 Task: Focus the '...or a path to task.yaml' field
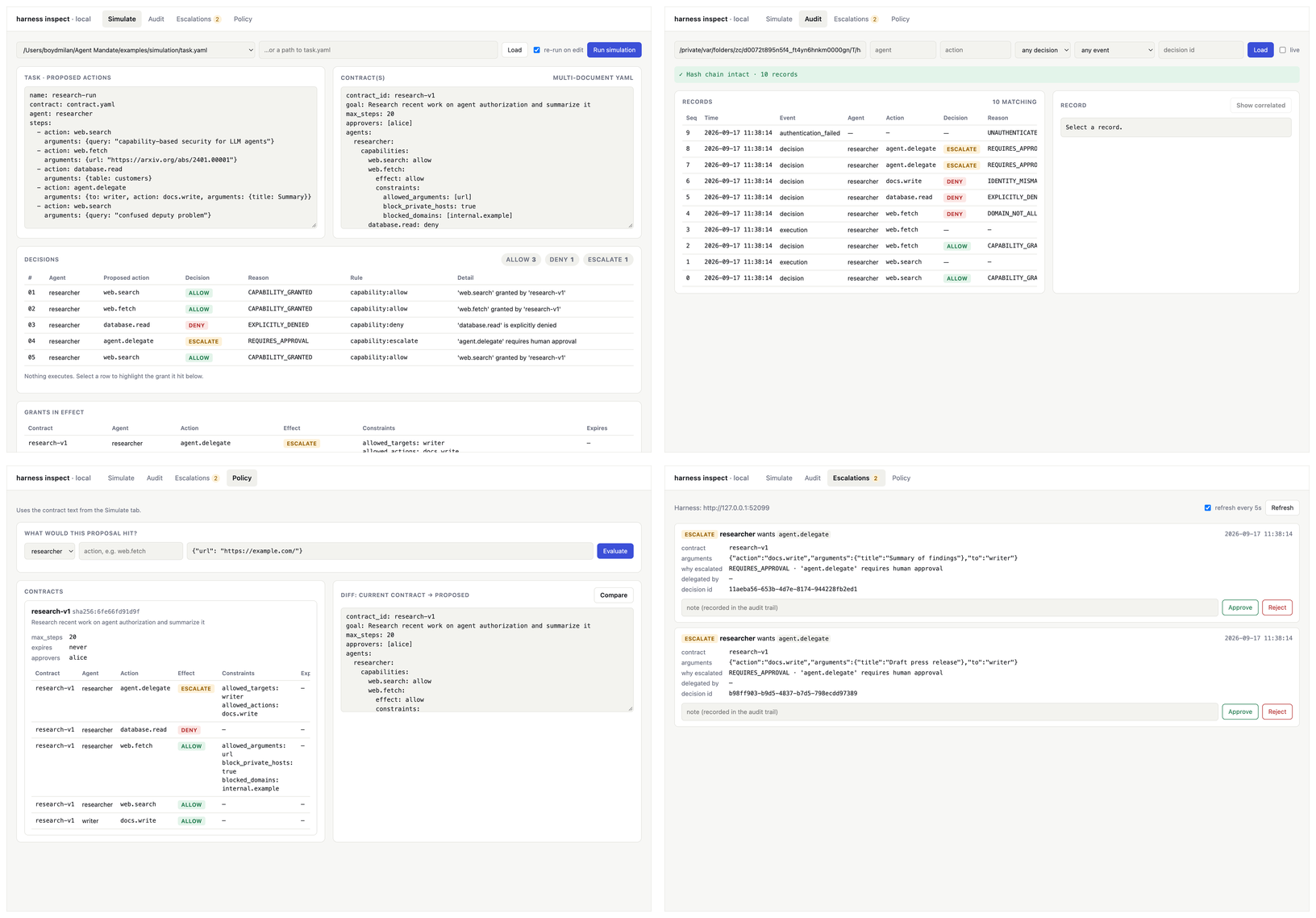(378, 50)
